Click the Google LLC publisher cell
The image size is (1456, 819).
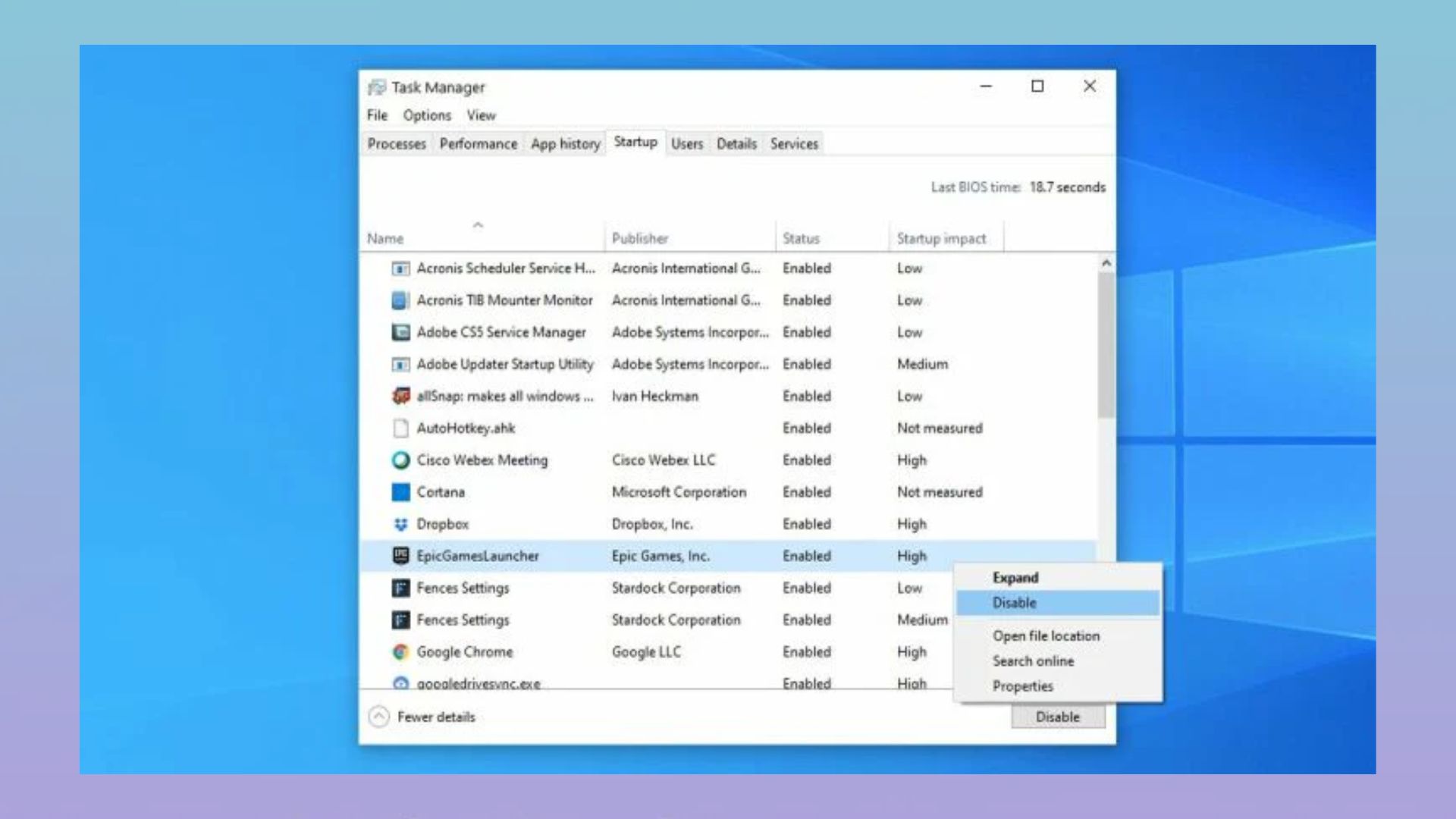click(646, 652)
